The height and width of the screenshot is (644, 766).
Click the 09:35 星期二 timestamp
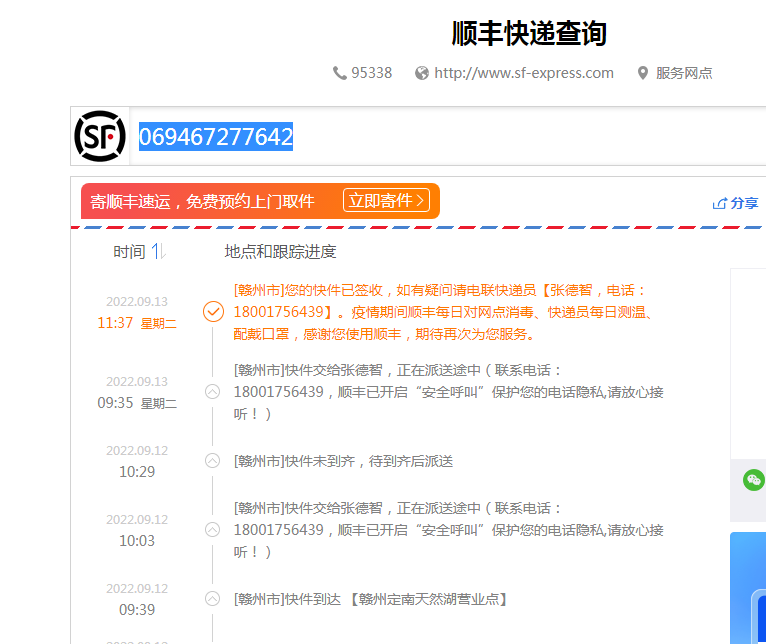click(x=137, y=403)
